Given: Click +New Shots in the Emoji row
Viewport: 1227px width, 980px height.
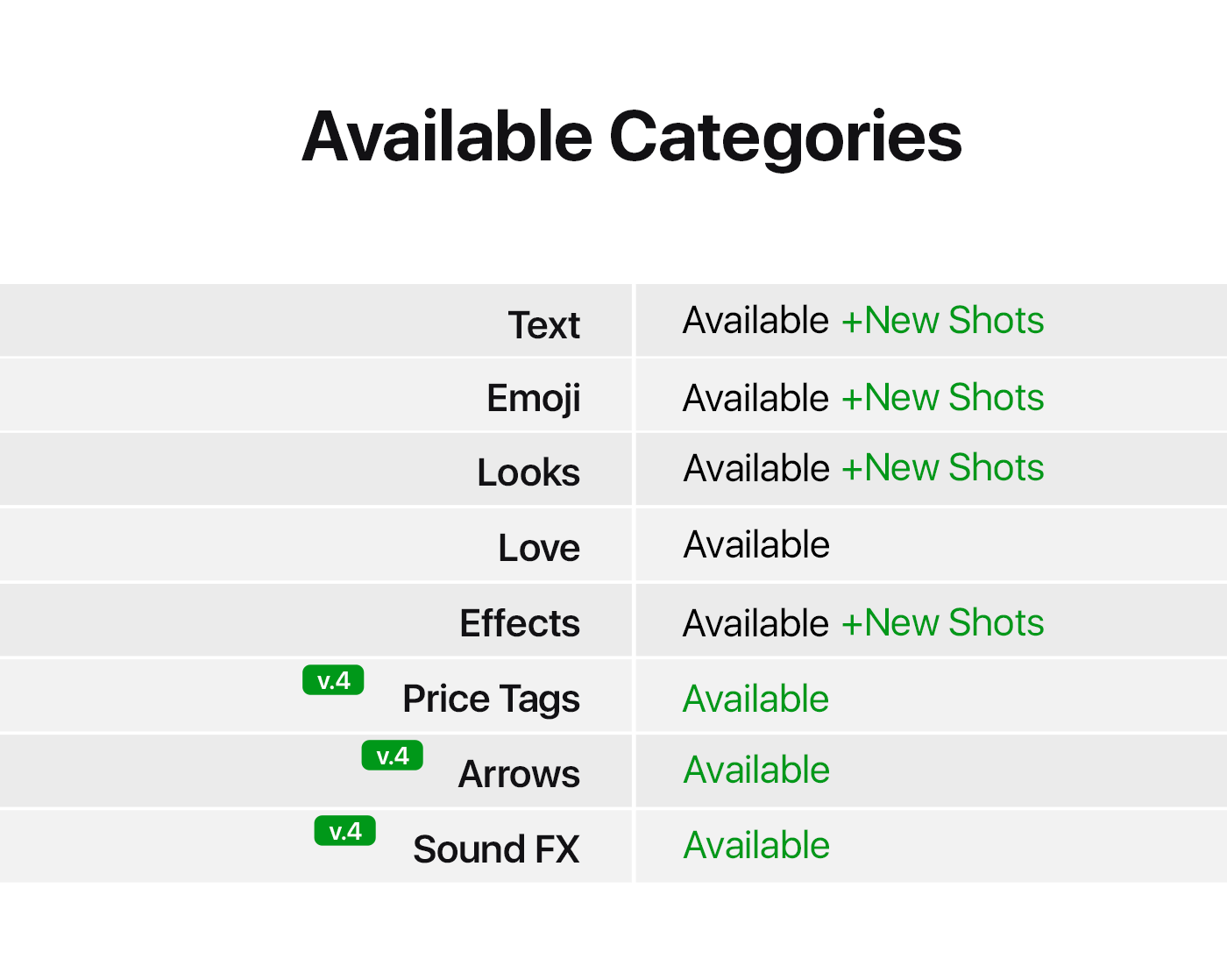Looking at the screenshot, I should (x=942, y=397).
